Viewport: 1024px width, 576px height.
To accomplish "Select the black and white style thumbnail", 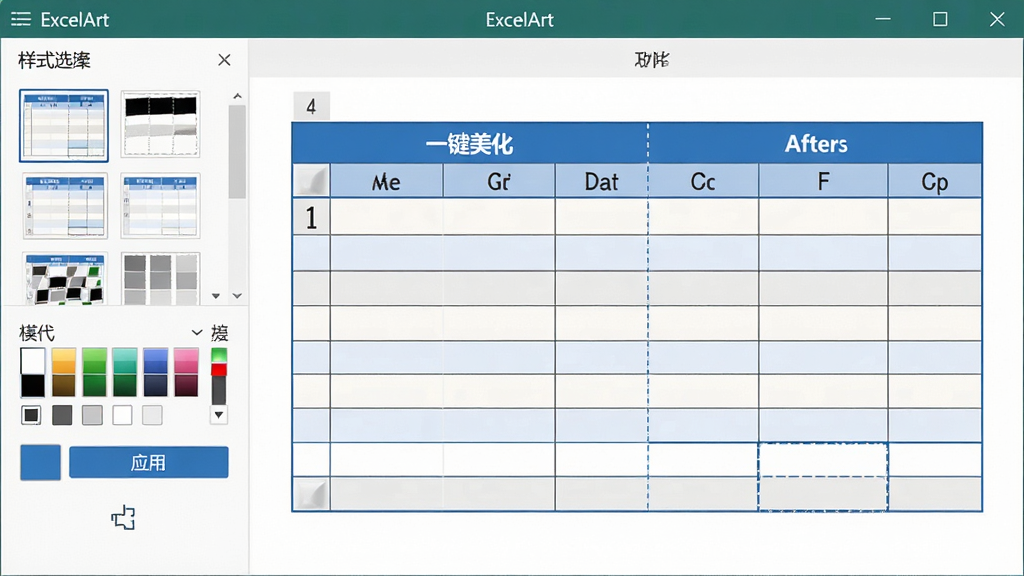I will [160, 124].
